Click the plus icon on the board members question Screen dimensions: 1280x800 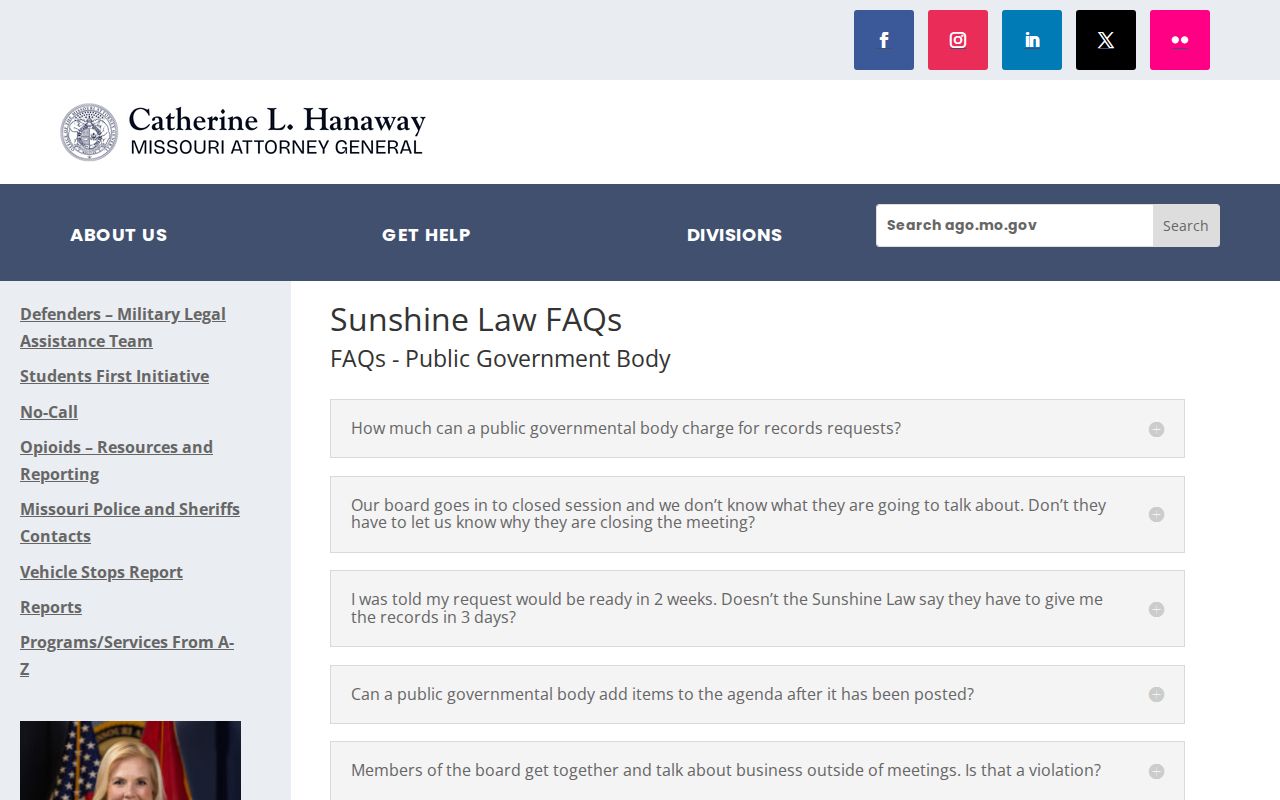1156,771
